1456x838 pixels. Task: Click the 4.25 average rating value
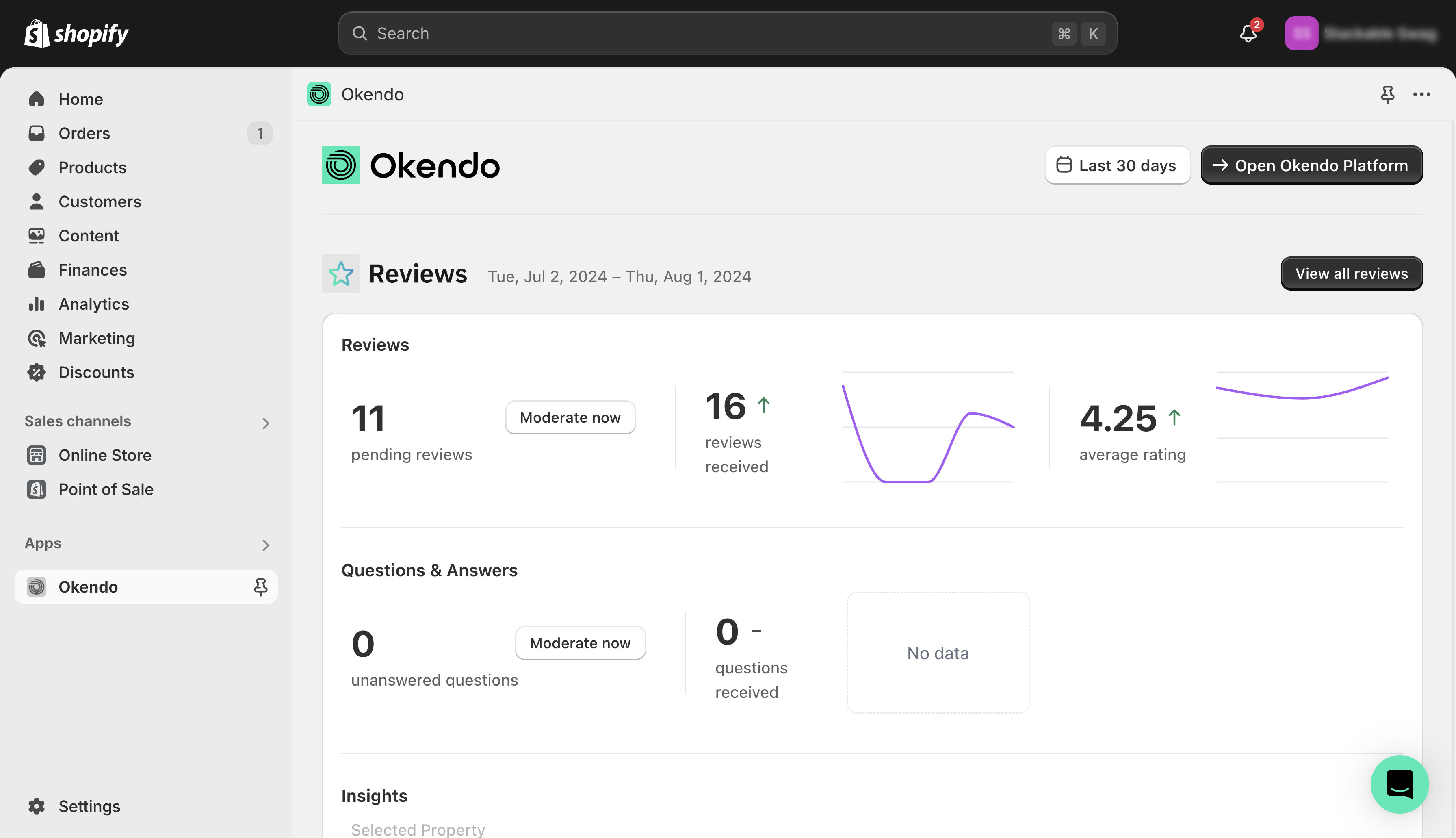(x=1118, y=418)
